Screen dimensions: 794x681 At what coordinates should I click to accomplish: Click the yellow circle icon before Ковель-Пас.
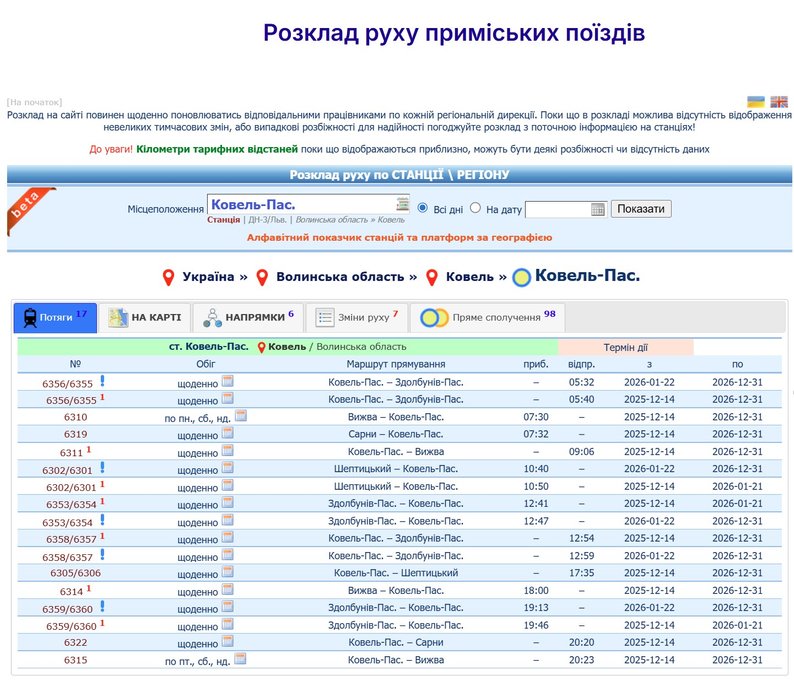tap(522, 277)
